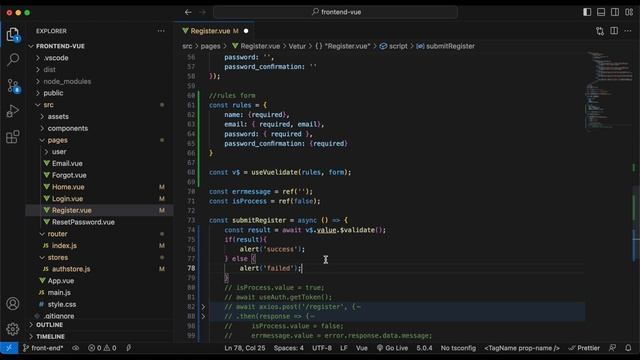This screenshot has height=360, width=640.
Task: Toggle the secondary side bar layout icon
Action: point(615,12)
